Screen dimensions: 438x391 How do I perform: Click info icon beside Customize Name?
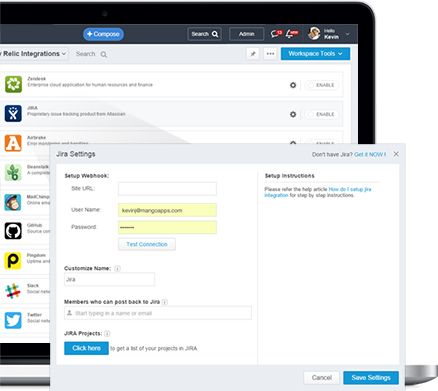pyautogui.click(x=117, y=268)
